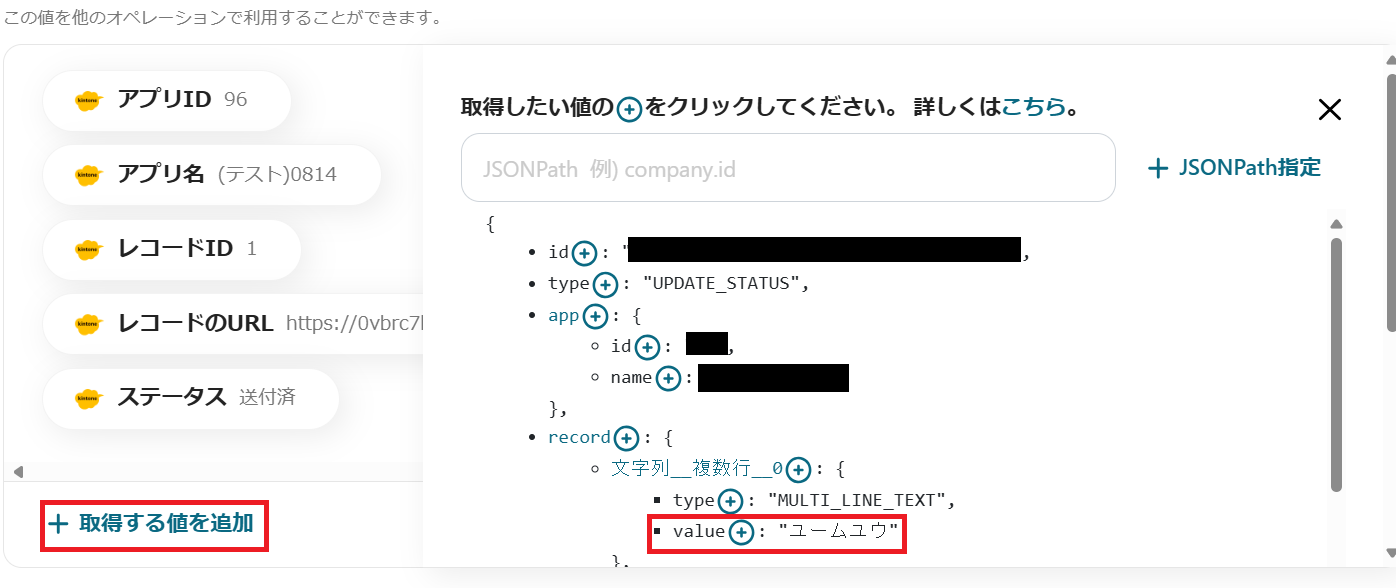
Task: Click the plus icon next to MULTI_LINE_TEXT type
Action: [730, 500]
